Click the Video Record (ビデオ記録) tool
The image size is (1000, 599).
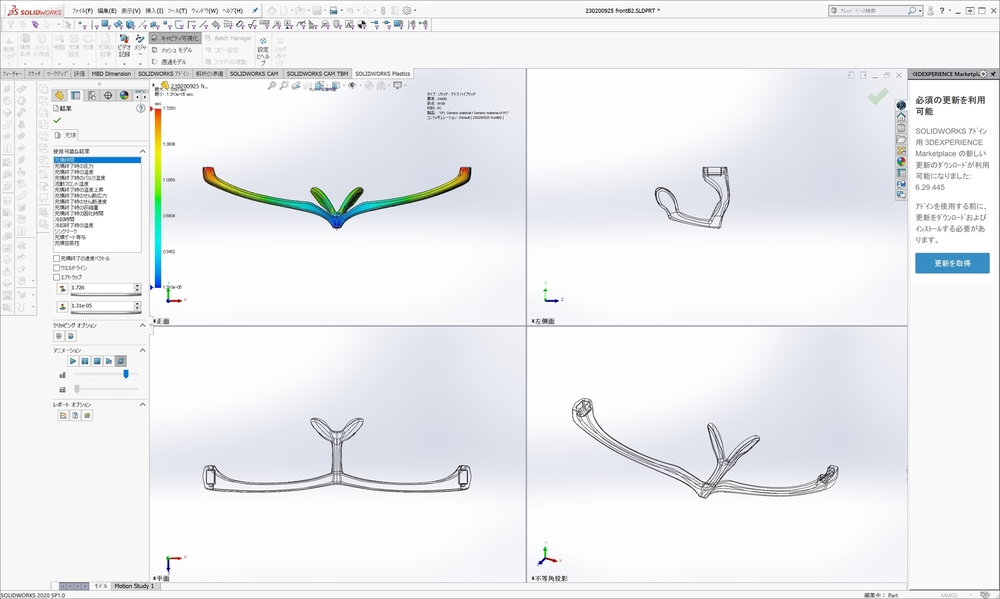124,47
